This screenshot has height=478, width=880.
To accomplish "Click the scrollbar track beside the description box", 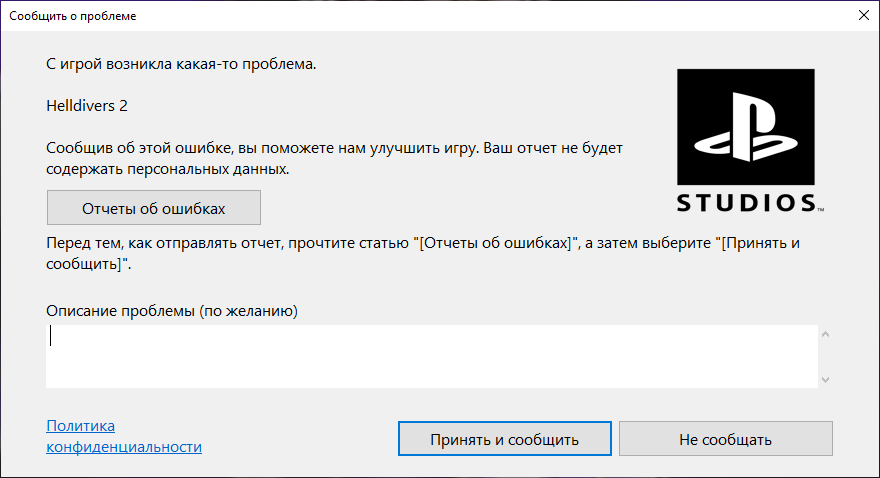I will coord(825,357).
